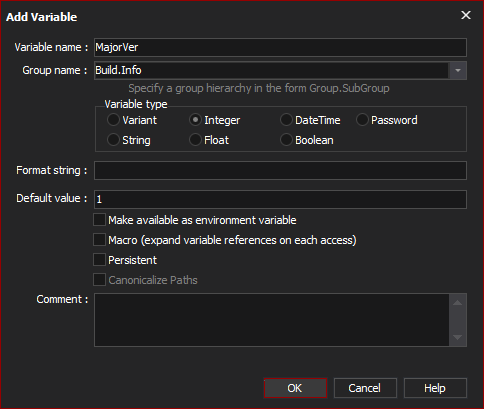Click inside the Format string field
This screenshot has width=484, height=409.
pyautogui.click(x=280, y=171)
